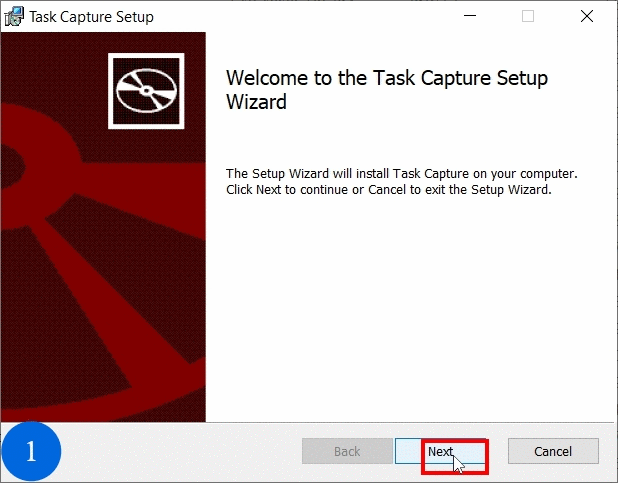
Task: Click the "Click Next to continue" instruction line
Action: point(389,189)
